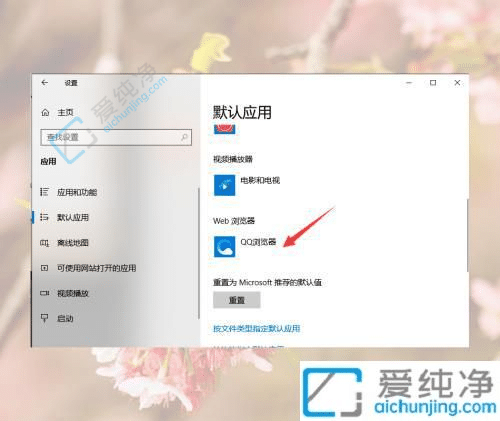Click the home icon beside 主页
Image resolution: width=500 pixels, height=421 pixels.
click(x=45, y=113)
